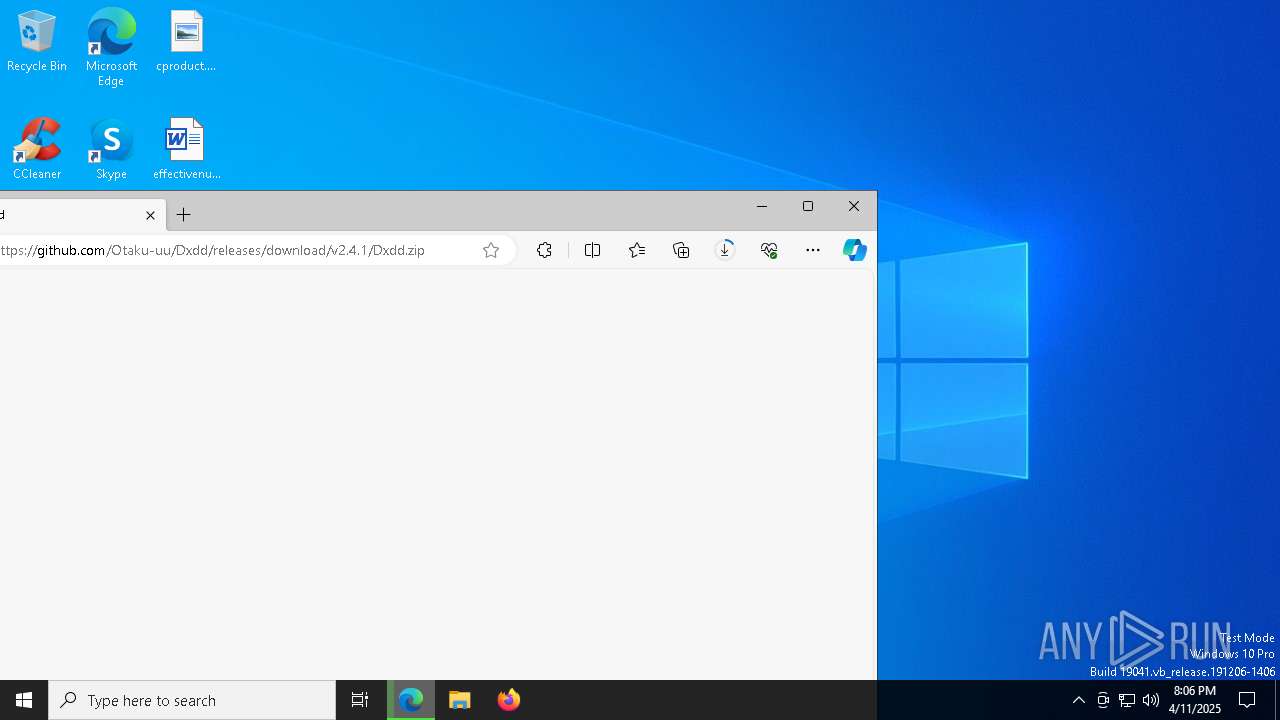Open the Collections panel in Edge

point(681,250)
